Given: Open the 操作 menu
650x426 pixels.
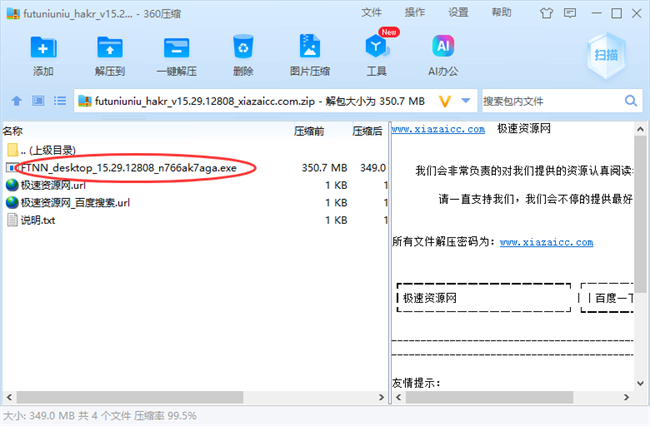Looking at the screenshot, I should 415,13.
